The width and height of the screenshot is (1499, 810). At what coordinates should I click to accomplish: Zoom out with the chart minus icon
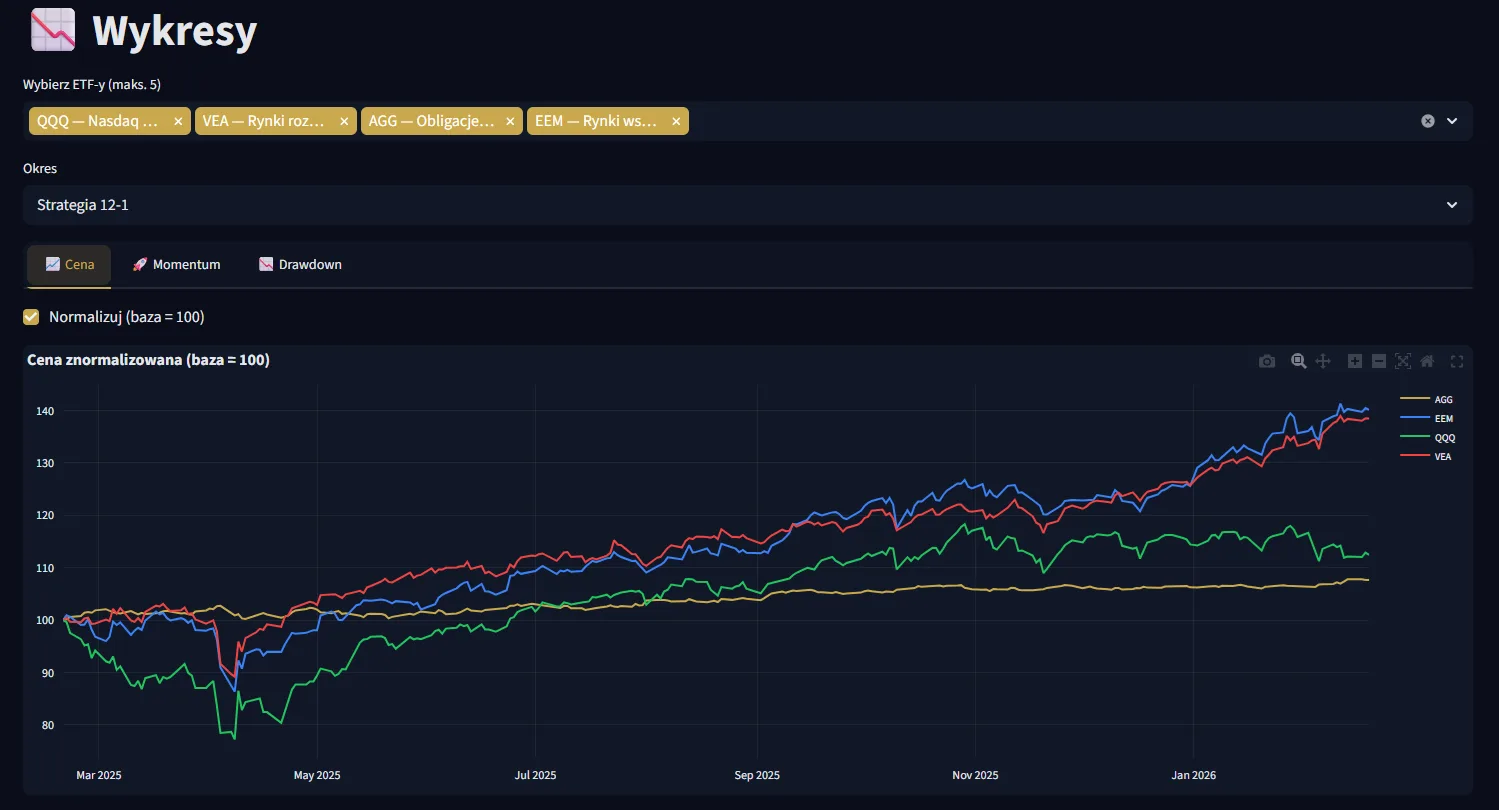1379,361
